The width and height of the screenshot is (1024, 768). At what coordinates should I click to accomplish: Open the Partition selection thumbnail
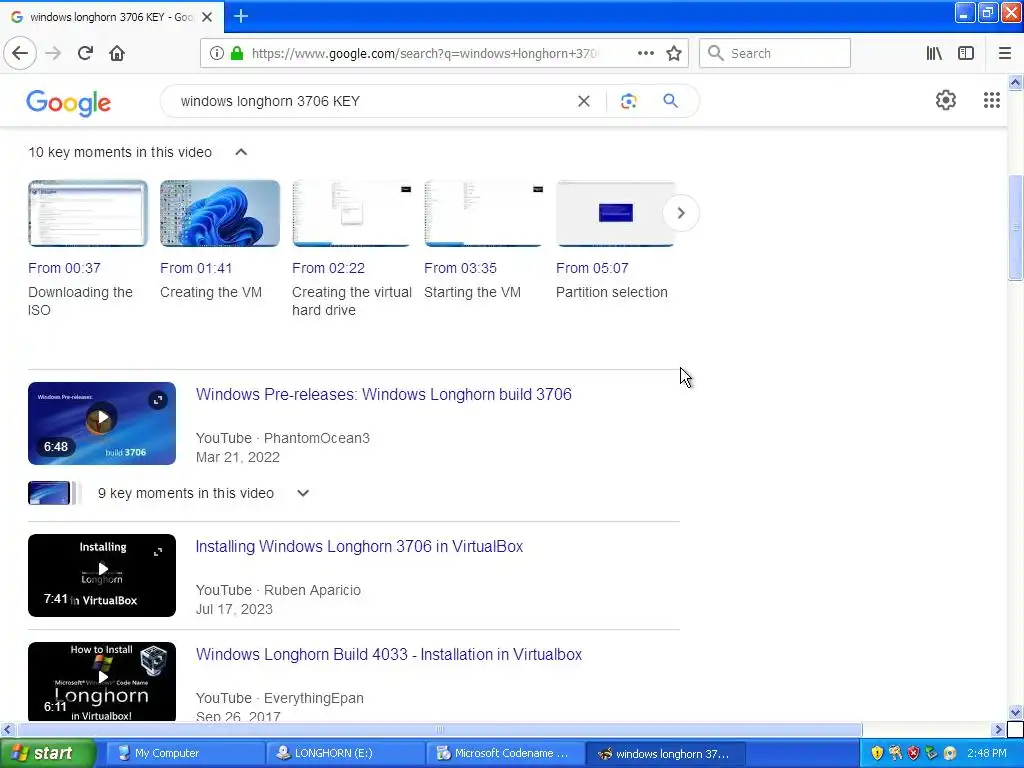(616, 214)
